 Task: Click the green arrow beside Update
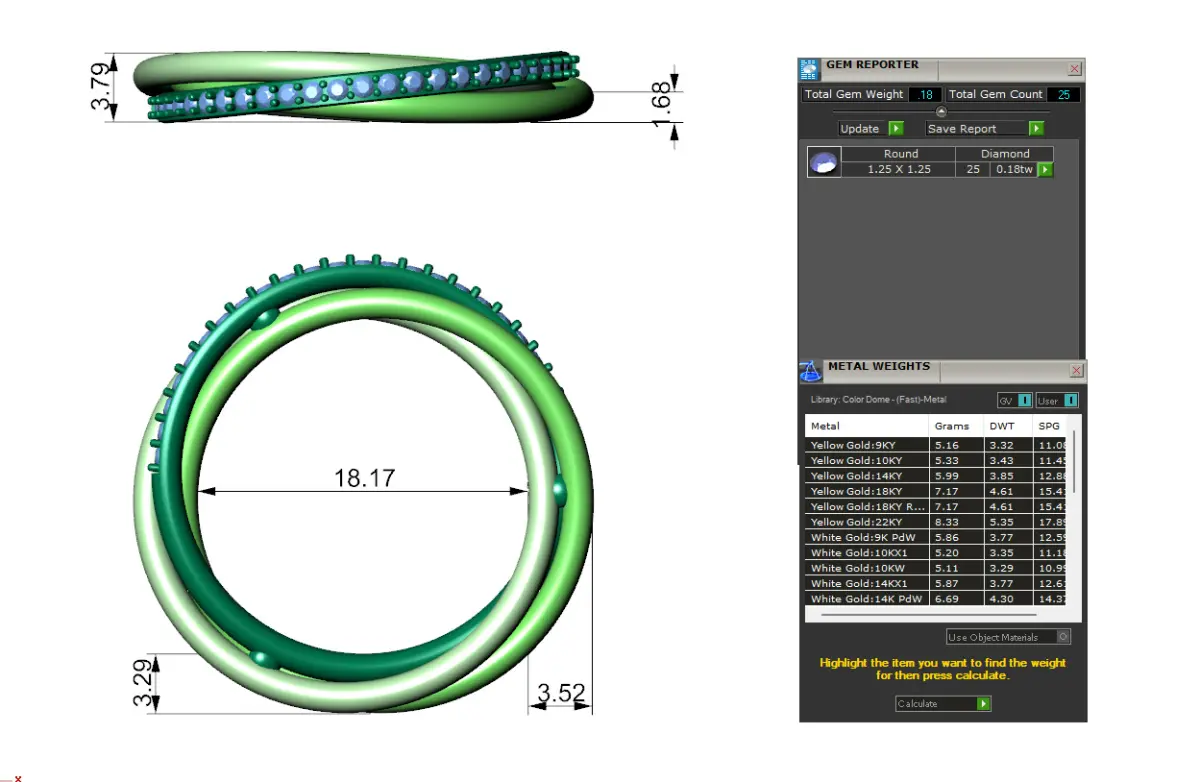[896, 129]
